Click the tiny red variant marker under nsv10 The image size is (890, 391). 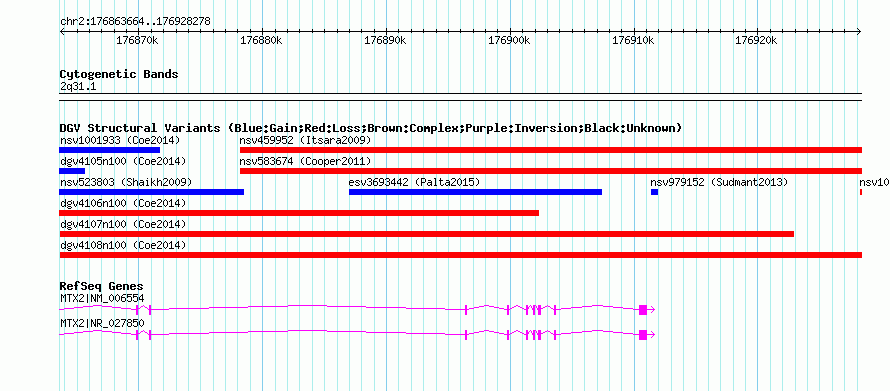861,192
